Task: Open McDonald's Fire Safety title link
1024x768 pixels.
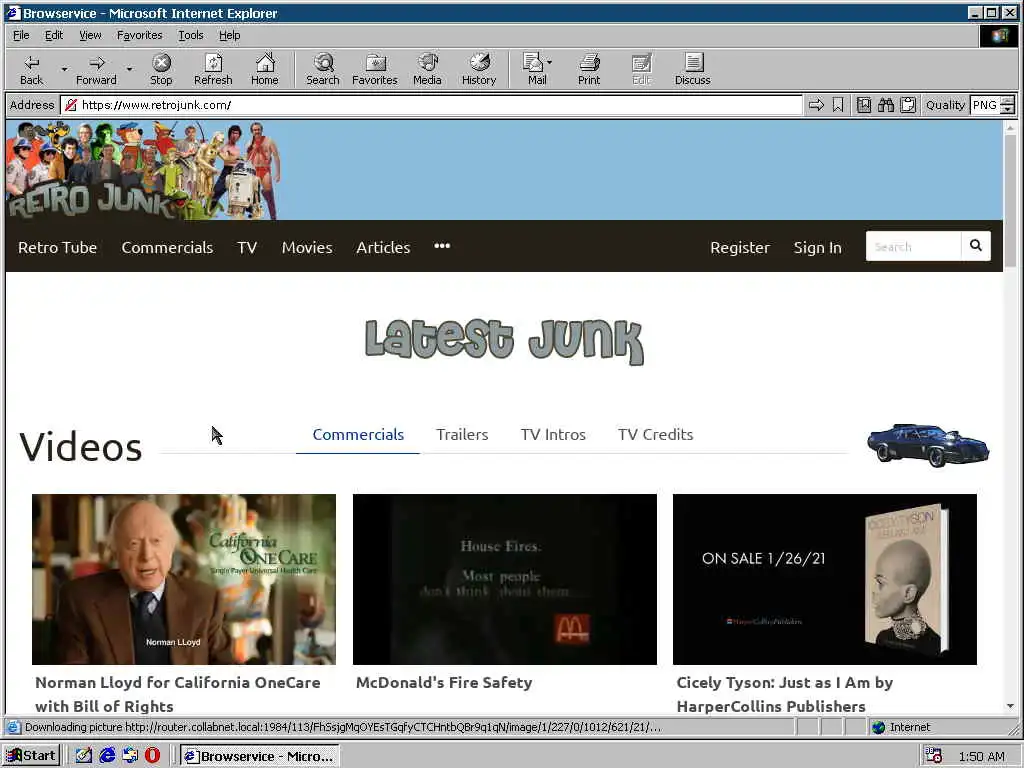Action: tap(444, 682)
